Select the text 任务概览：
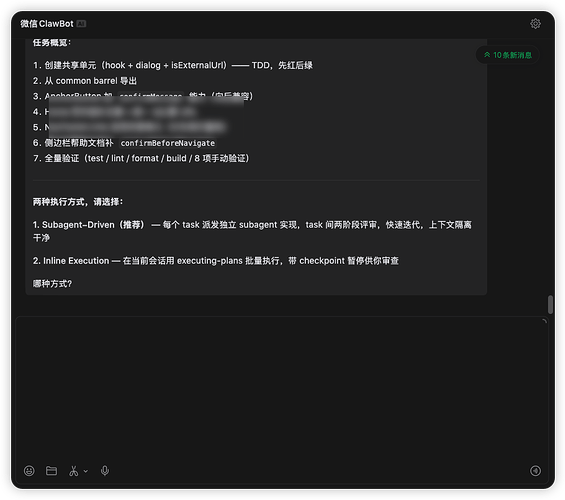Viewport: 565px width, 500px height. coord(52,43)
